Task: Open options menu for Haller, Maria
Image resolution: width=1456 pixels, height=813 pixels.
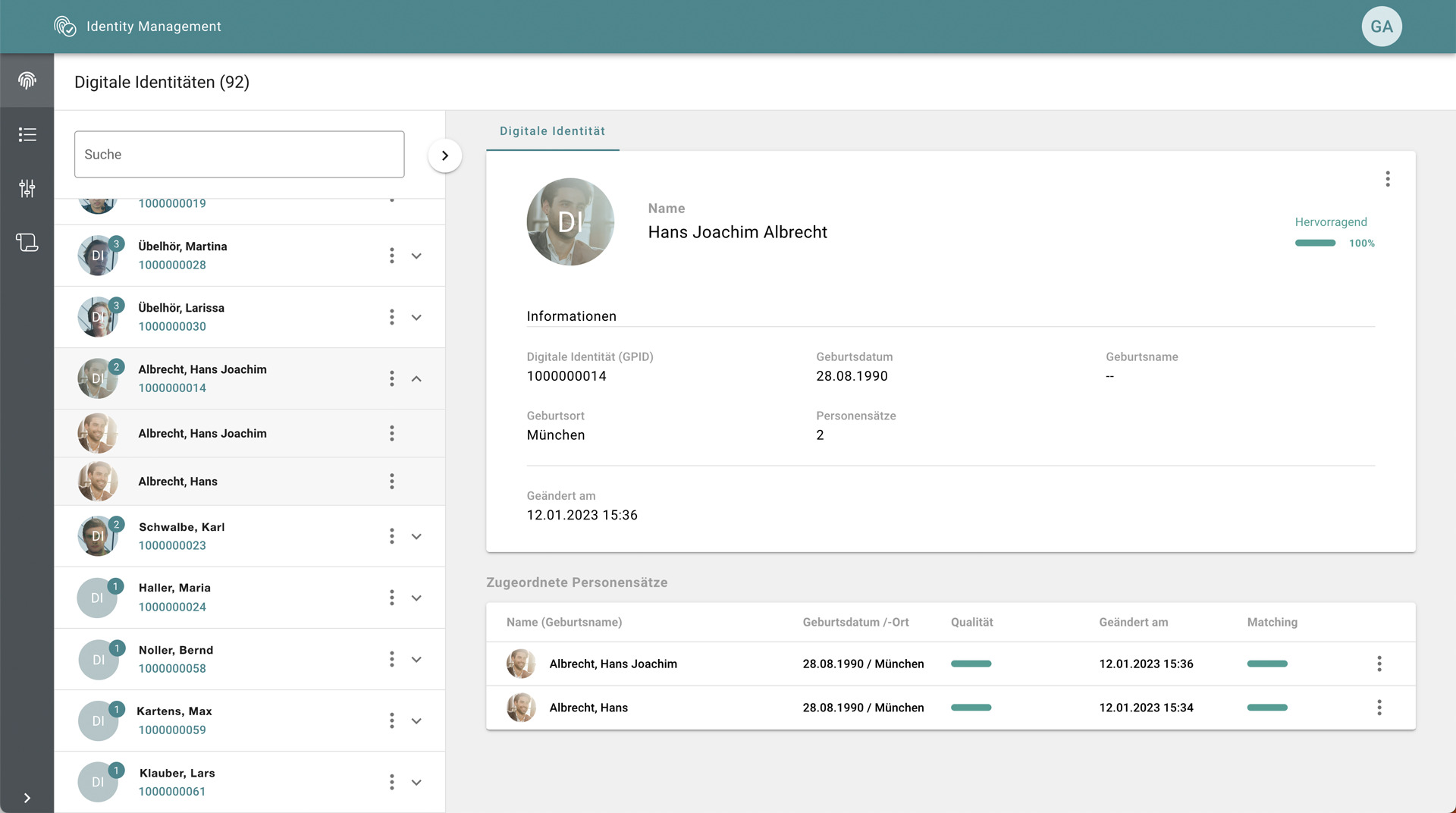Action: pyautogui.click(x=392, y=598)
